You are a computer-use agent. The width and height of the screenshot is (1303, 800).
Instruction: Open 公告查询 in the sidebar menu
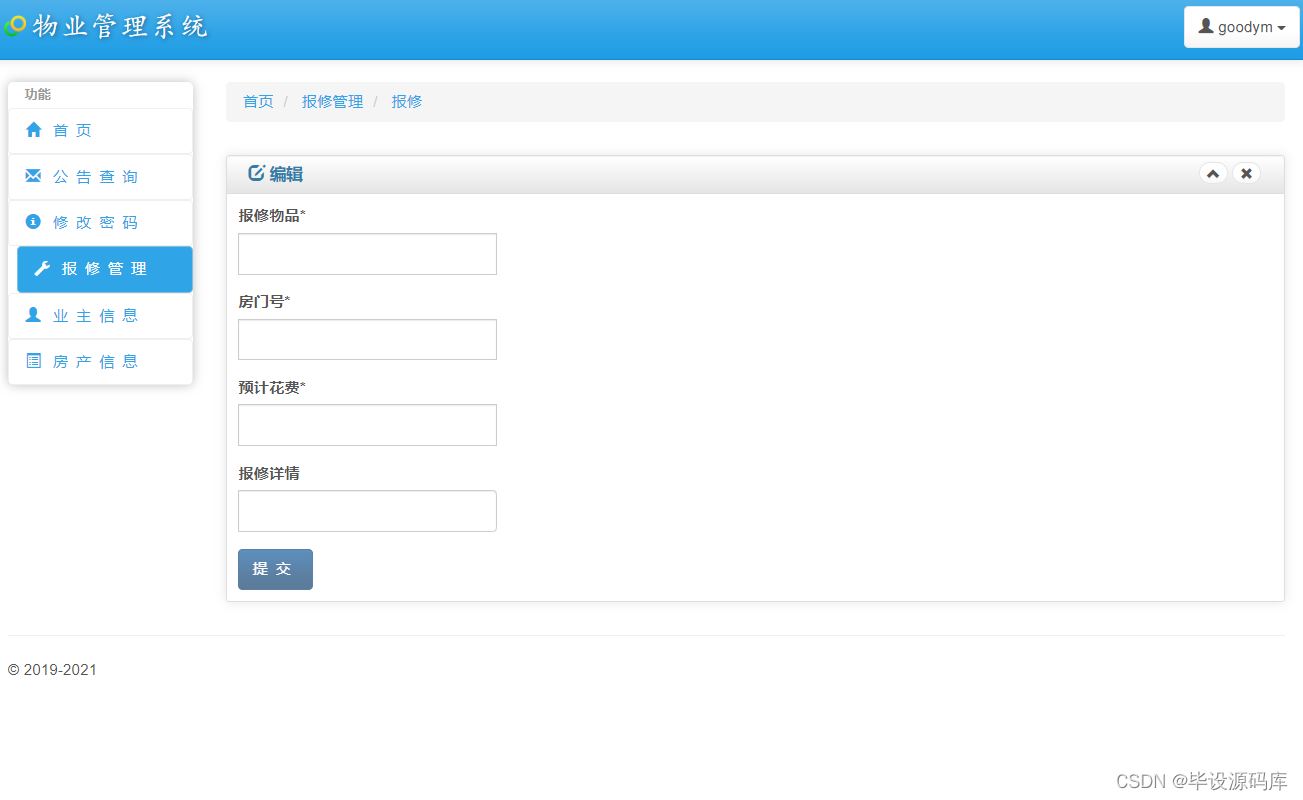[100, 177]
